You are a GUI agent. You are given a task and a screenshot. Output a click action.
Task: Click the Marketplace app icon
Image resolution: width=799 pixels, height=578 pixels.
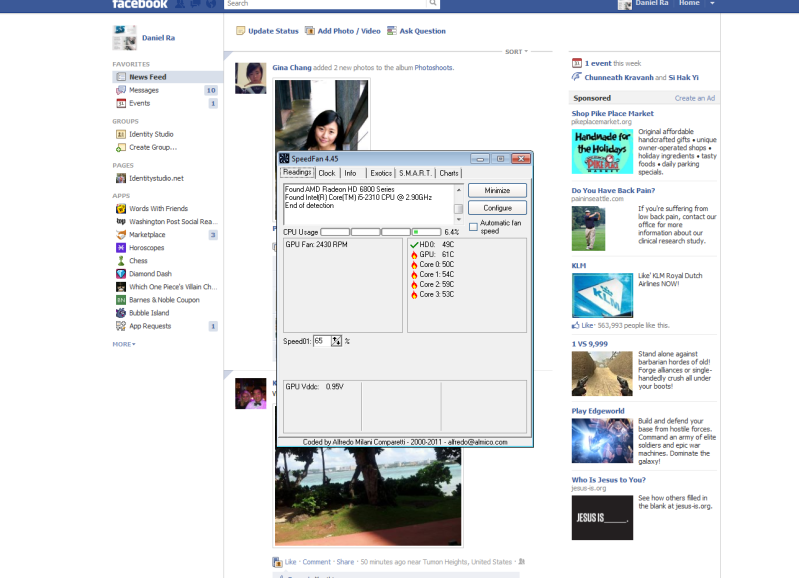121,235
